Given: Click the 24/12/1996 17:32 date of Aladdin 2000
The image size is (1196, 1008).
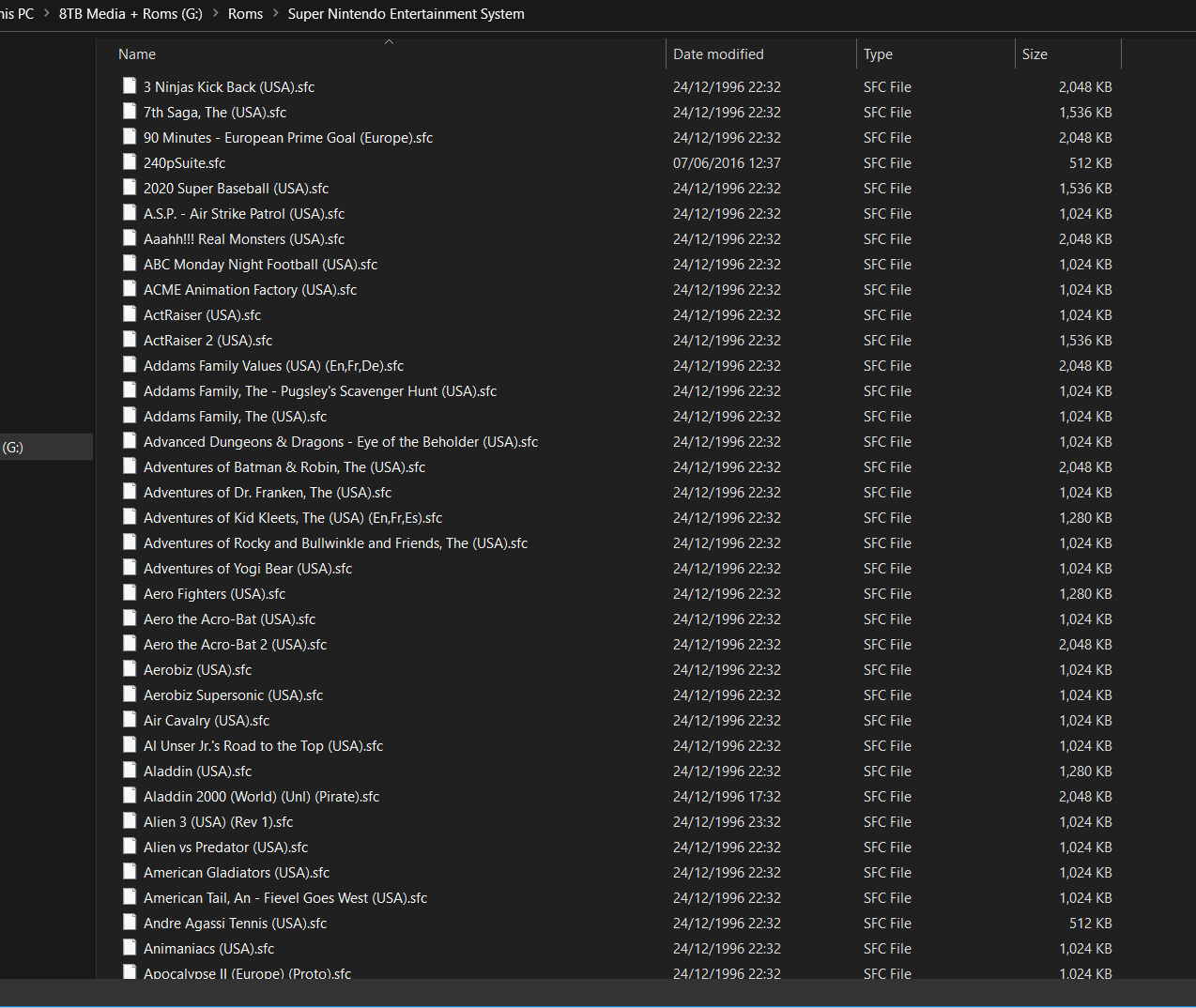Looking at the screenshot, I should click(727, 796).
